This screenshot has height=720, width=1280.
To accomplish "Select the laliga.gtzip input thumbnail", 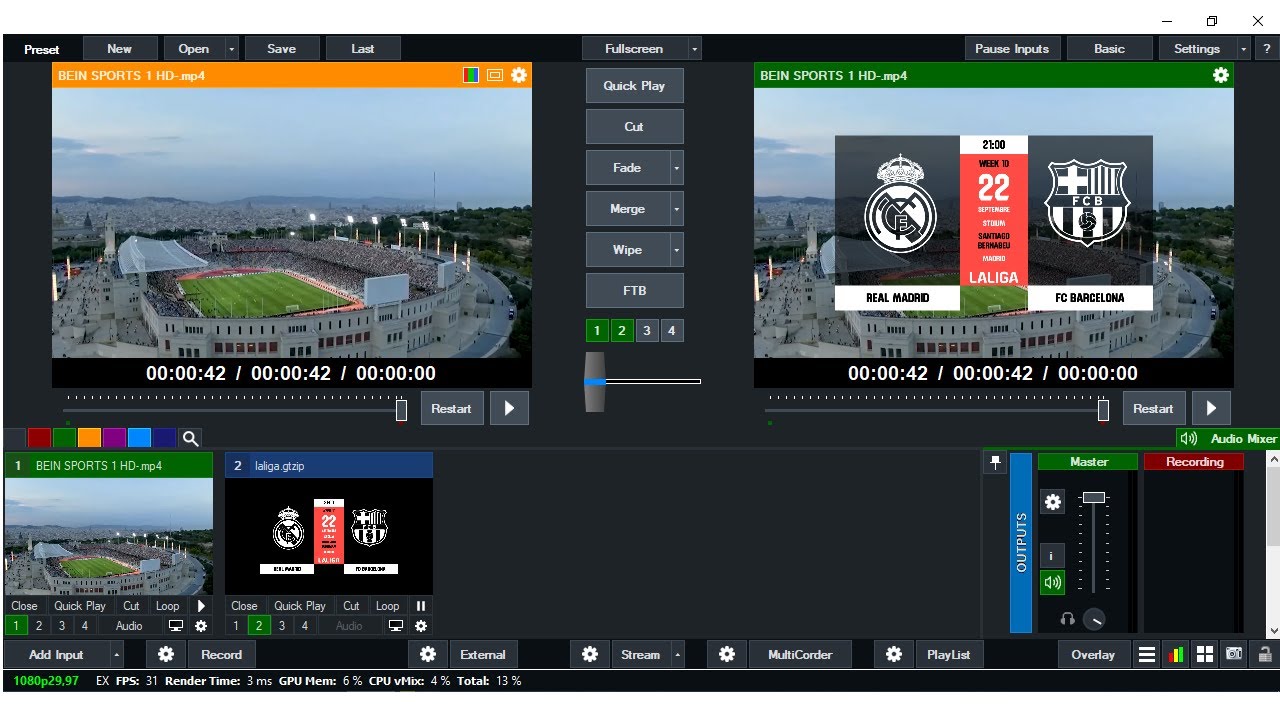I will (x=329, y=536).
